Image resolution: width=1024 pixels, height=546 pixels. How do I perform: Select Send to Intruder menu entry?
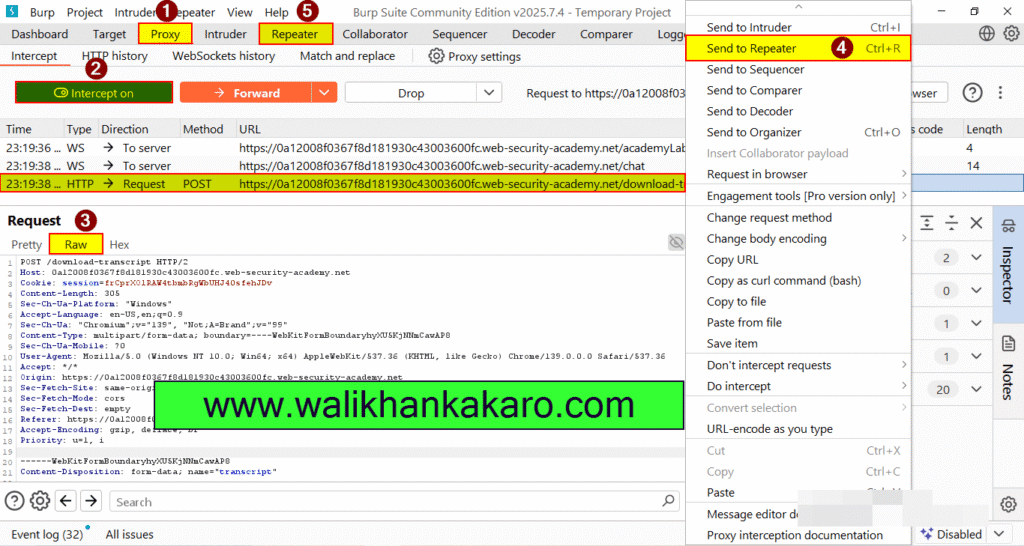point(798,27)
